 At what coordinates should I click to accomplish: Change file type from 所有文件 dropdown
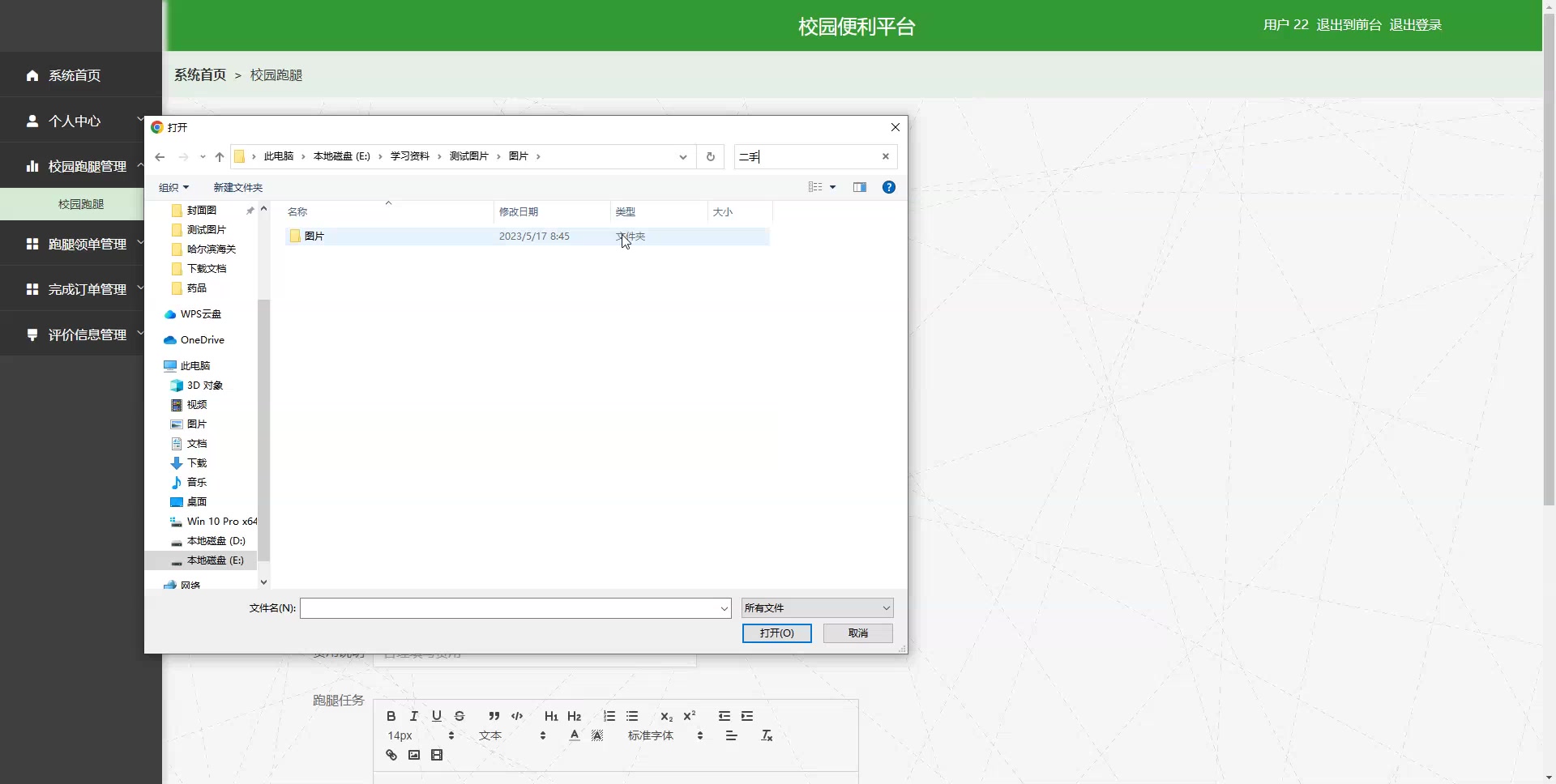(817, 607)
